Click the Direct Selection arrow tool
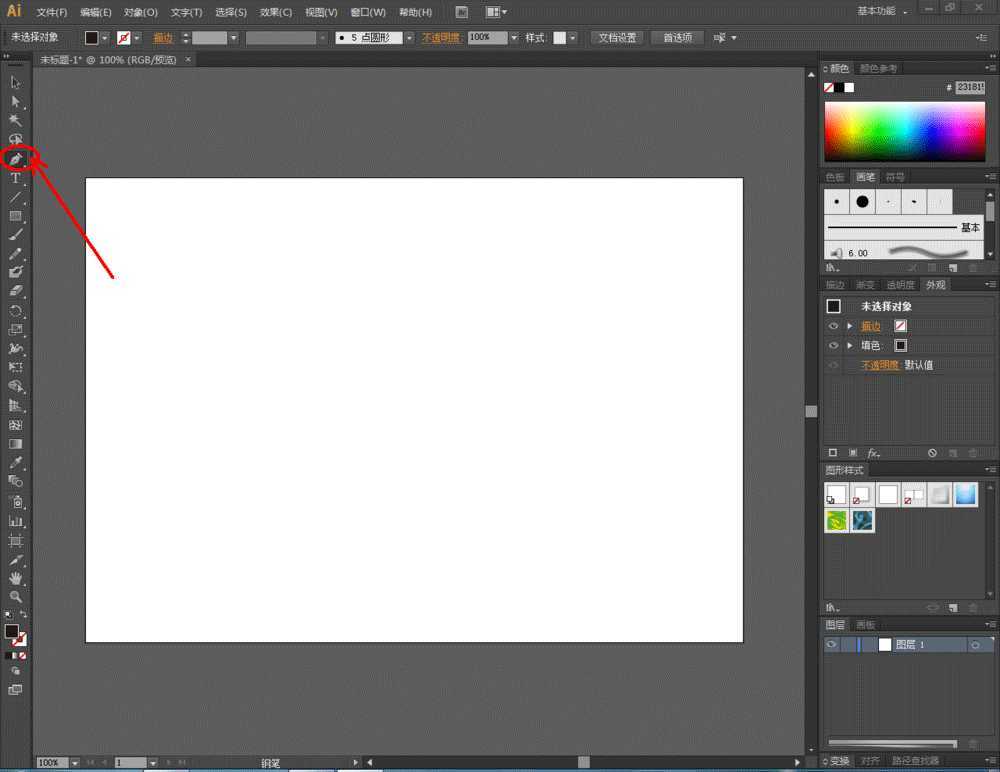 (x=16, y=102)
